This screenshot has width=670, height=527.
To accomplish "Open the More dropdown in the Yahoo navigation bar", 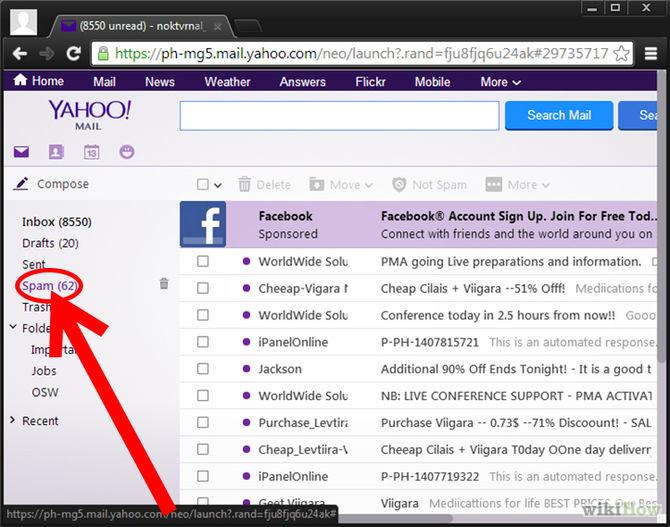I will tap(500, 82).
